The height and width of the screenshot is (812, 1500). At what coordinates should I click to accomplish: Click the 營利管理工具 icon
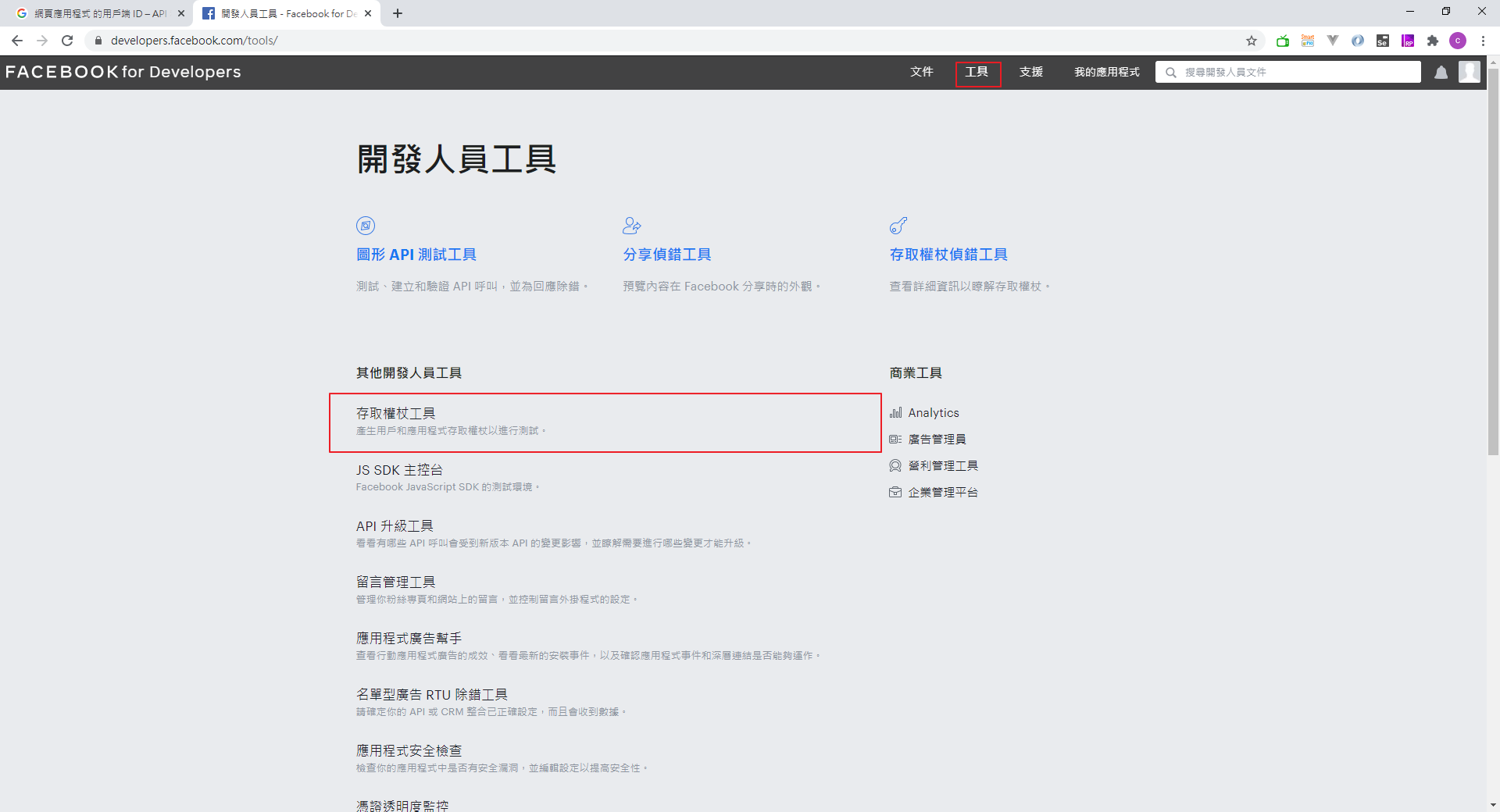click(x=895, y=466)
